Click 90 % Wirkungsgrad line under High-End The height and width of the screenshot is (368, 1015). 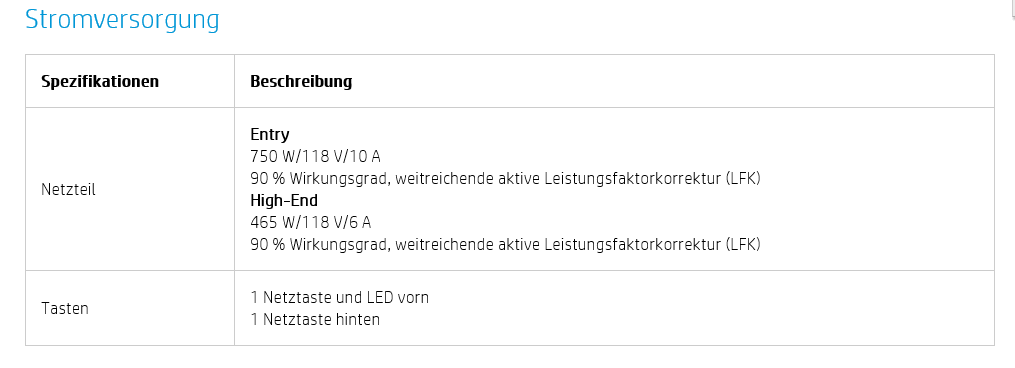point(506,245)
